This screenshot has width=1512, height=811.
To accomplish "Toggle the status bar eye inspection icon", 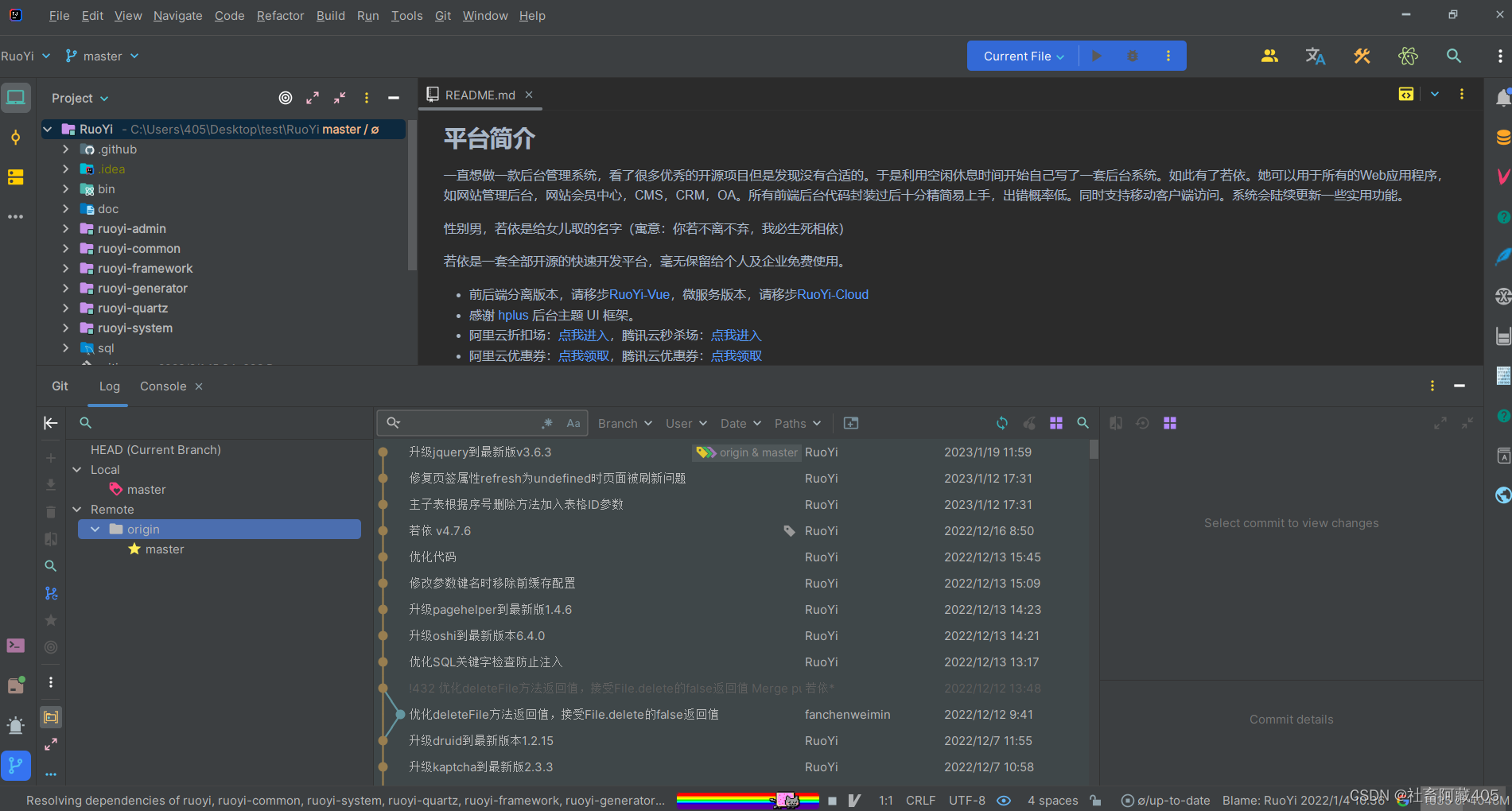I will pos(1004,800).
